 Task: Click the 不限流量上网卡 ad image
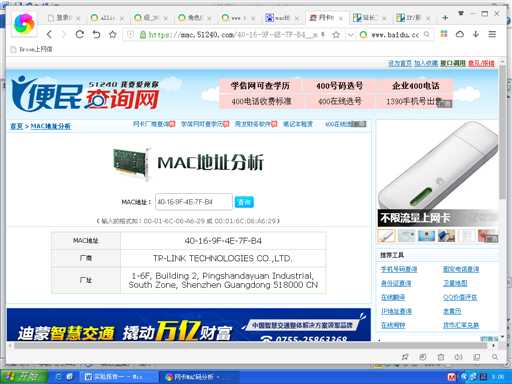[x=438, y=173]
